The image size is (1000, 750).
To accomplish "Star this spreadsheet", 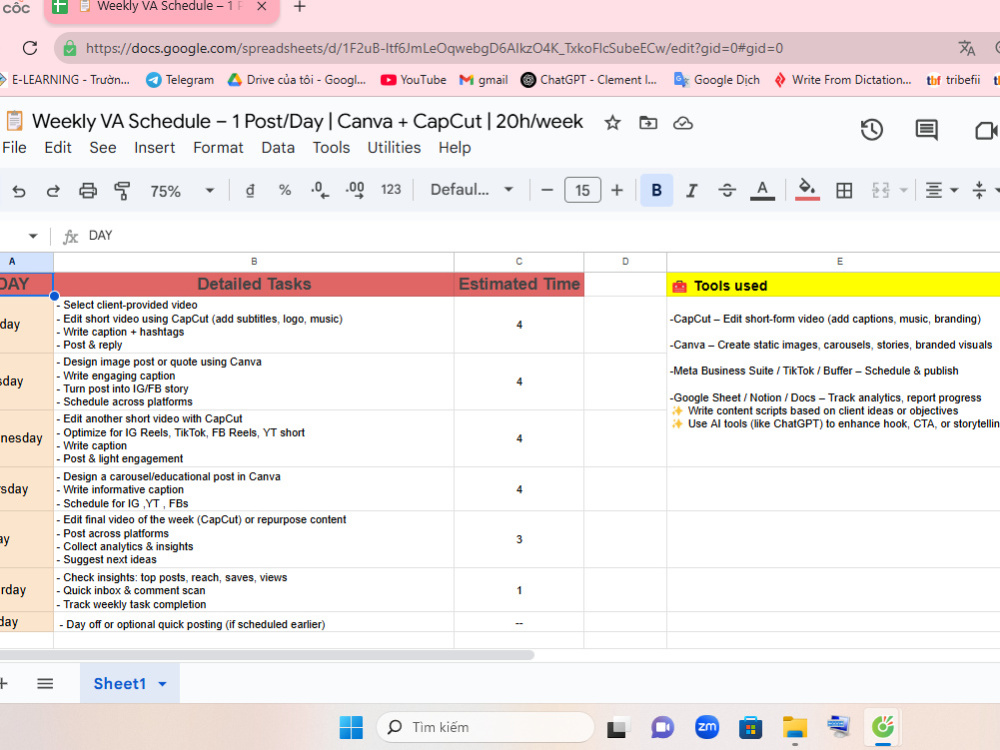I will pyautogui.click(x=612, y=122).
